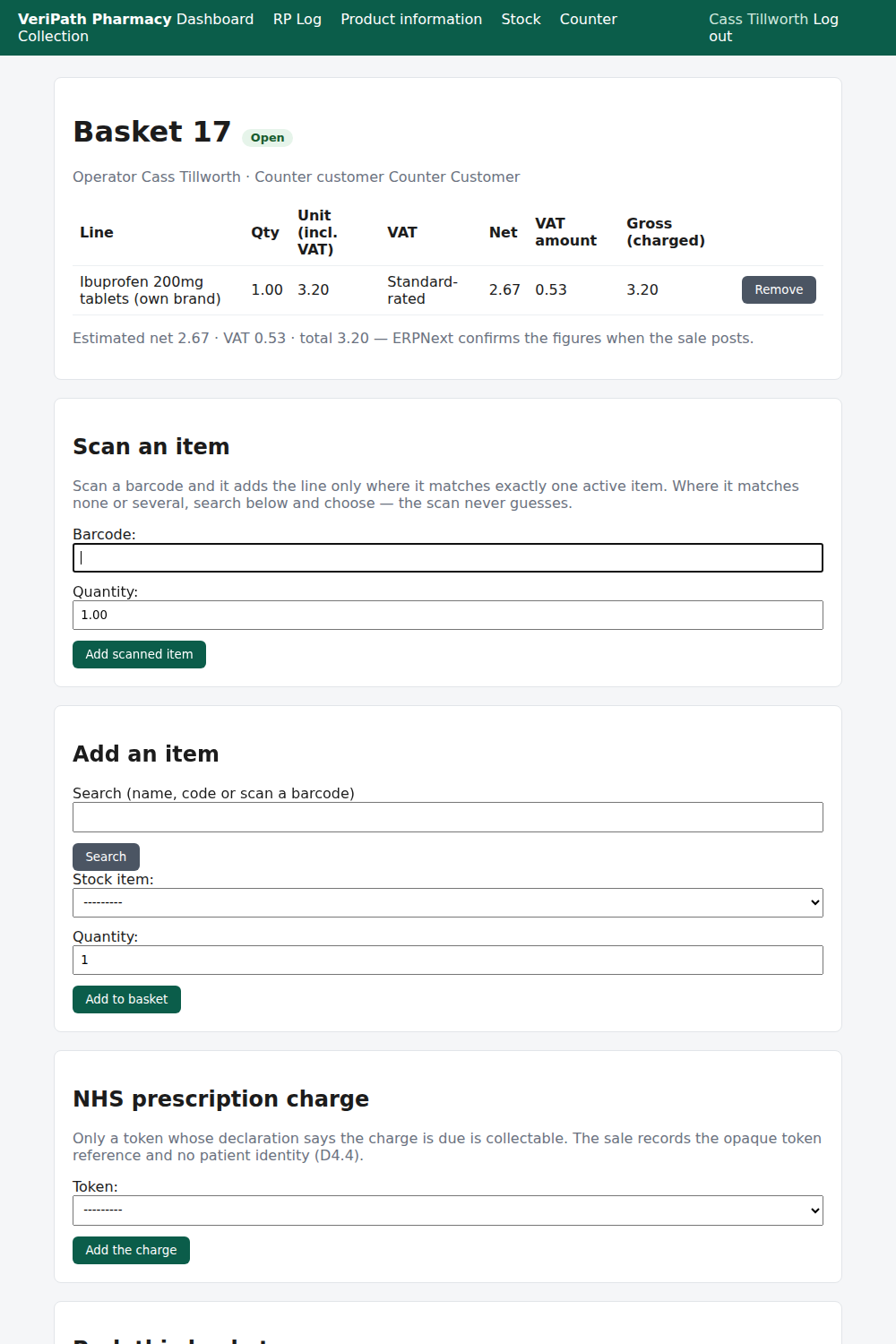Focus the Barcode input field
896x1344 pixels.
448,557
